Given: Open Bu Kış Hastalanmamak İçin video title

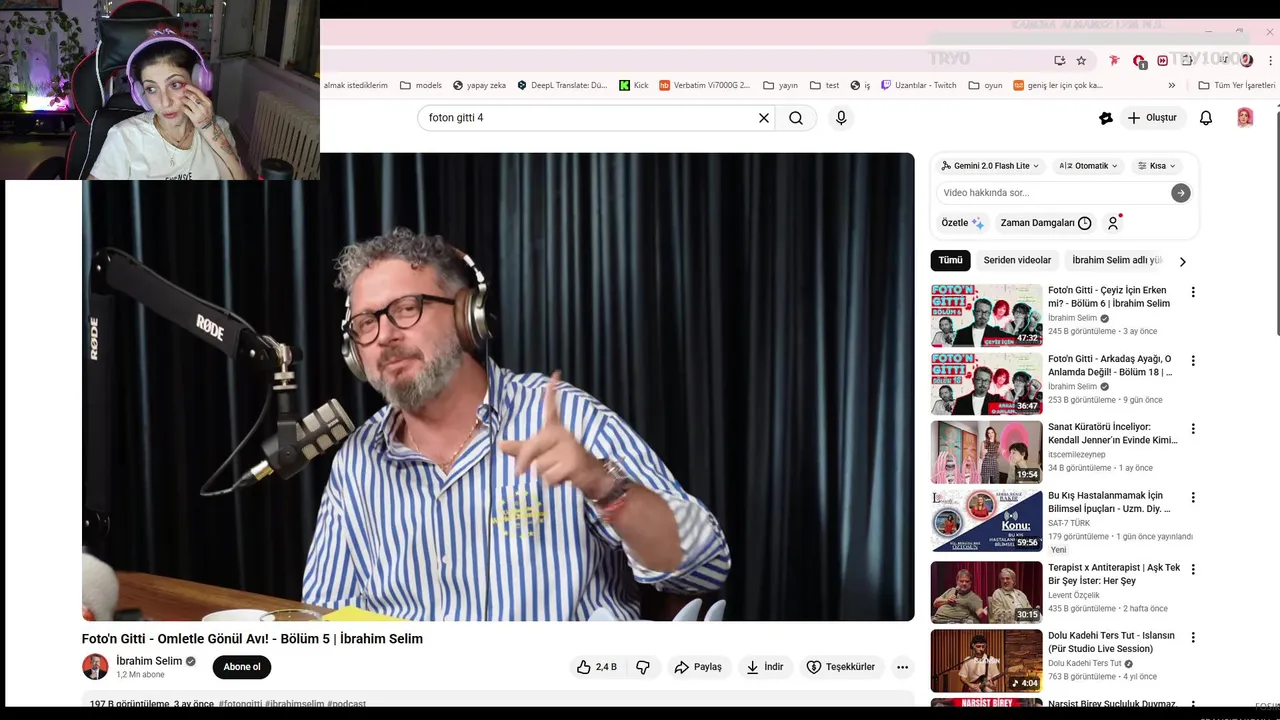Looking at the screenshot, I should coord(1109,502).
